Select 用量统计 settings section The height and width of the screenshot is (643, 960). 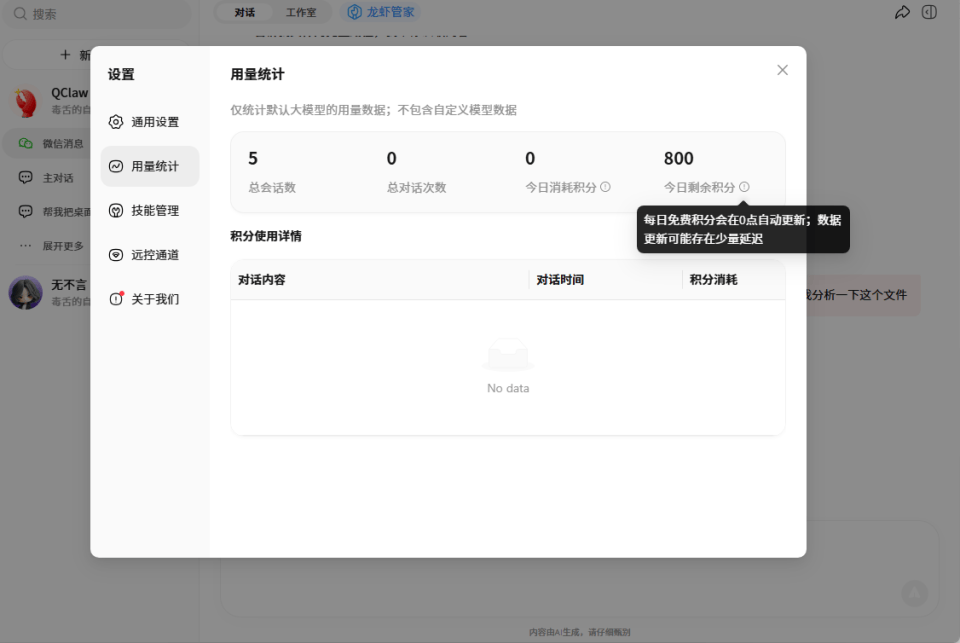pos(150,166)
